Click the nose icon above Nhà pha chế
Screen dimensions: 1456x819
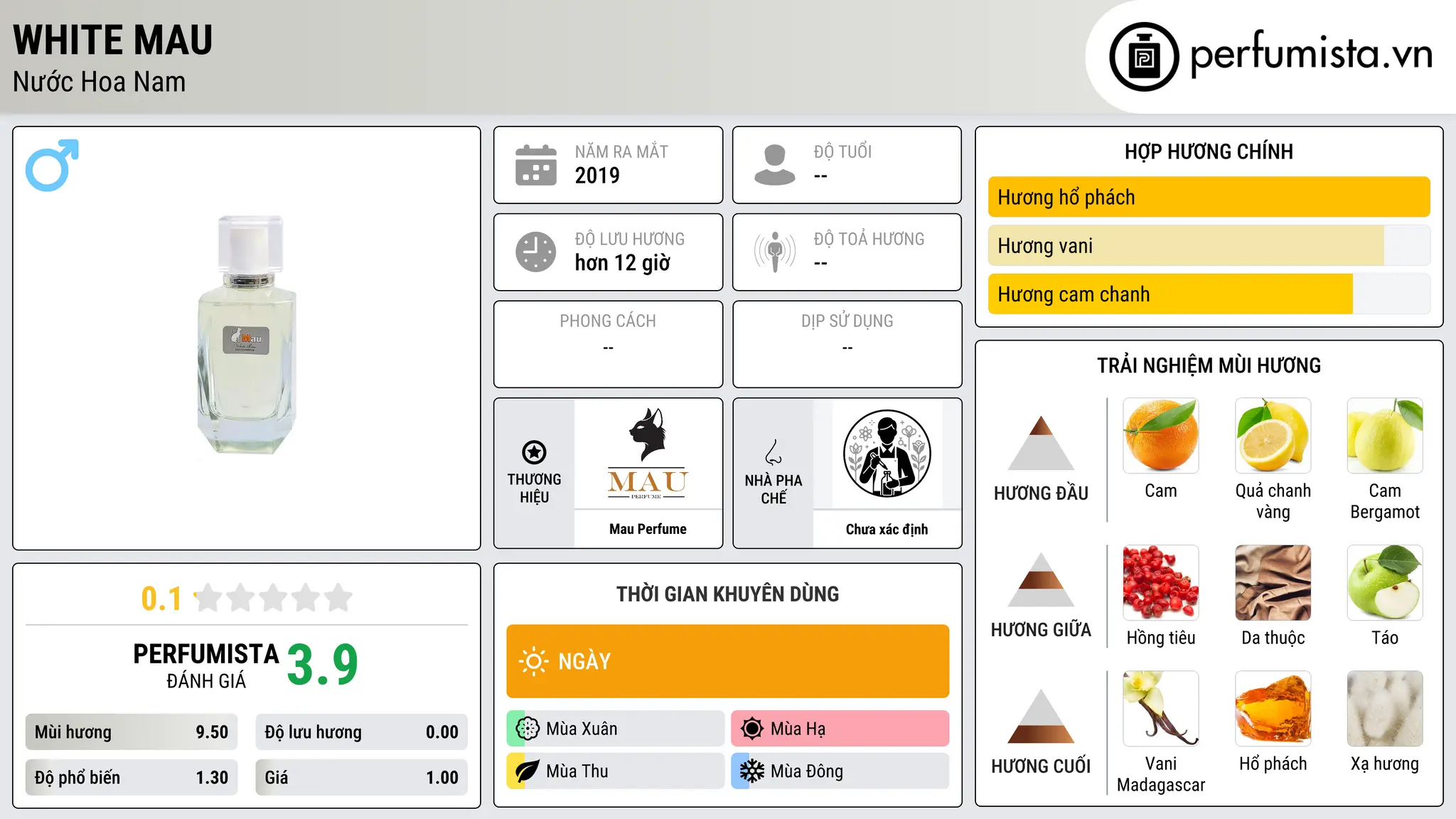coord(773,452)
